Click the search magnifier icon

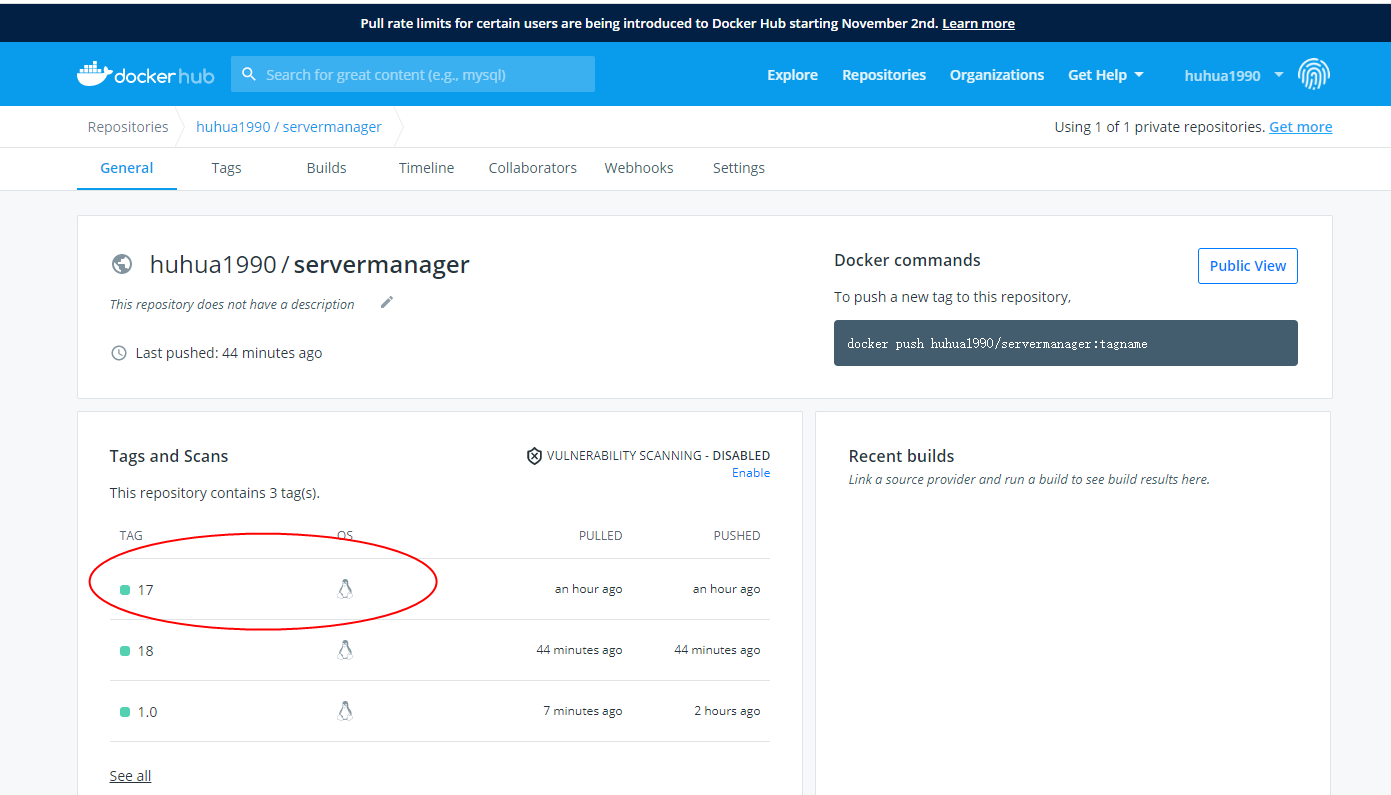point(248,75)
